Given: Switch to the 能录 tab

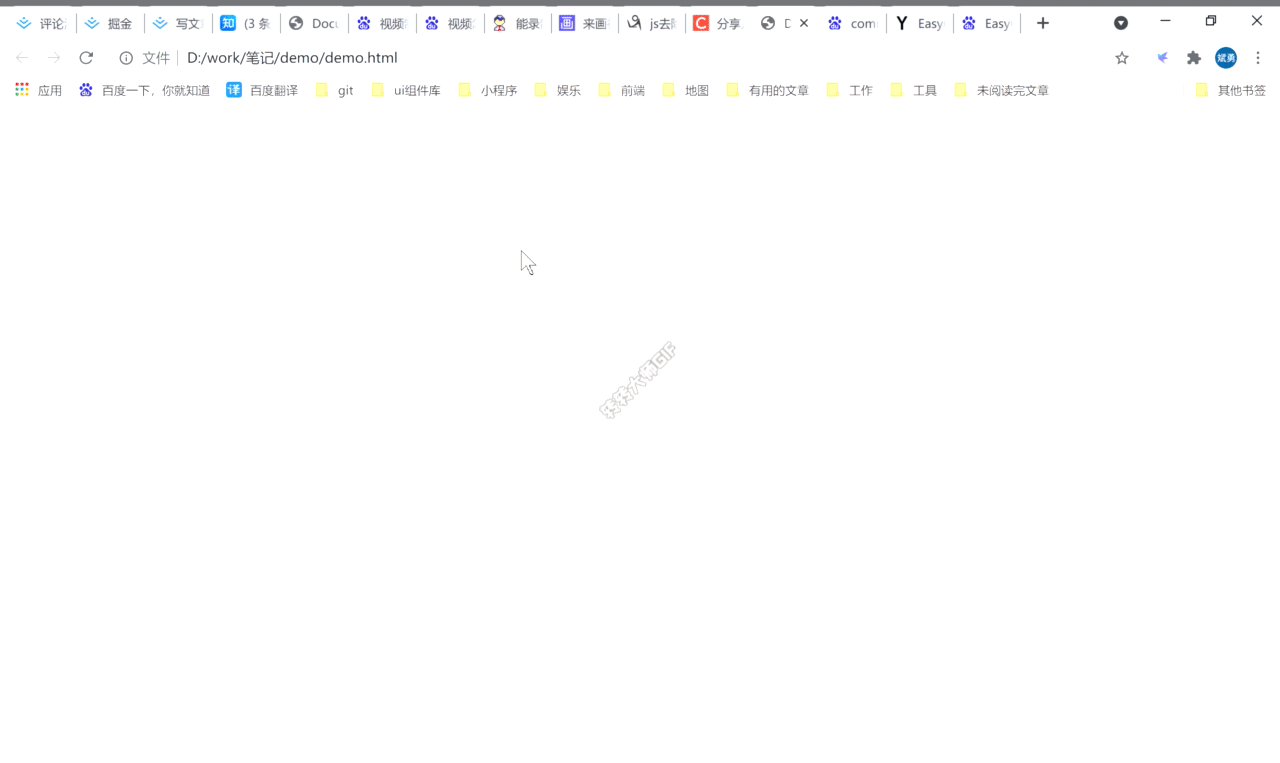Looking at the screenshot, I should (x=517, y=23).
